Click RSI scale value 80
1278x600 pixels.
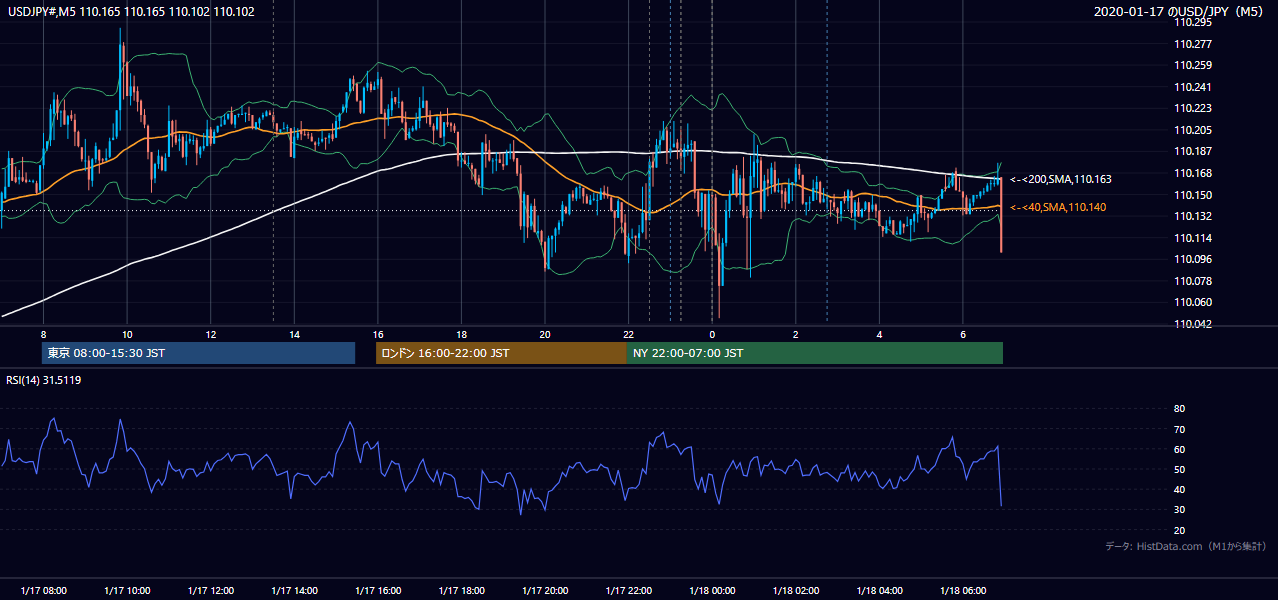point(1180,409)
